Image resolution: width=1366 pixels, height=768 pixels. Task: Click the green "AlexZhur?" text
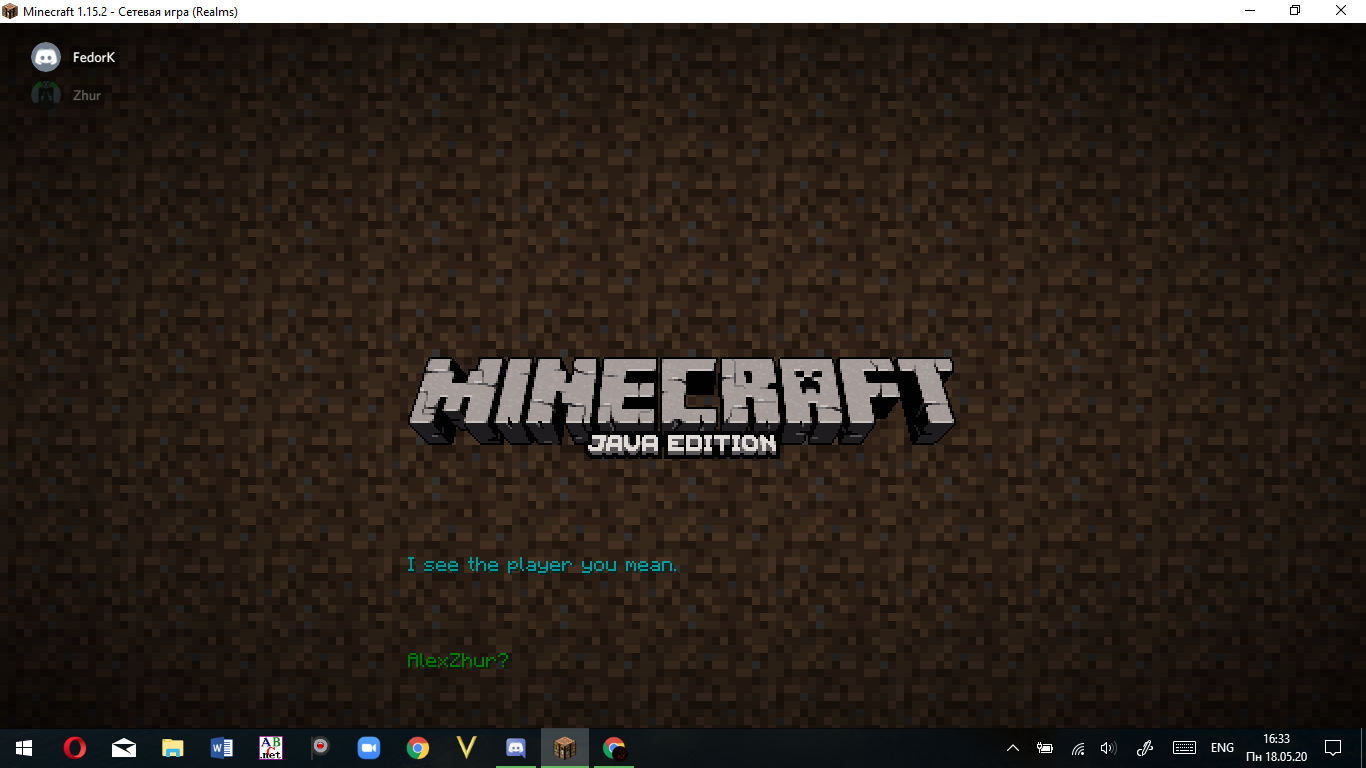pos(457,661)
